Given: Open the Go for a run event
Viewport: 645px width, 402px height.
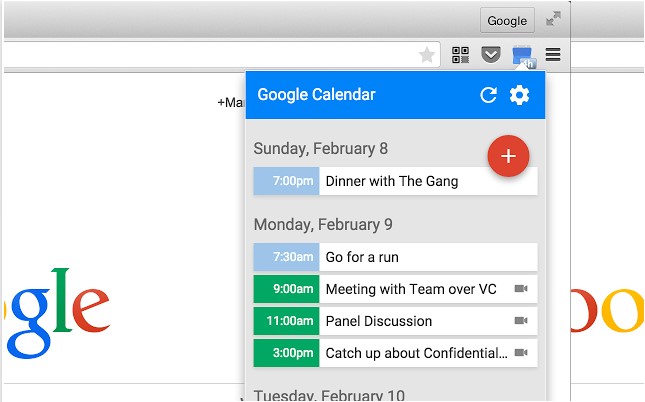Looking at the screenshot, I should click(362, 257).
